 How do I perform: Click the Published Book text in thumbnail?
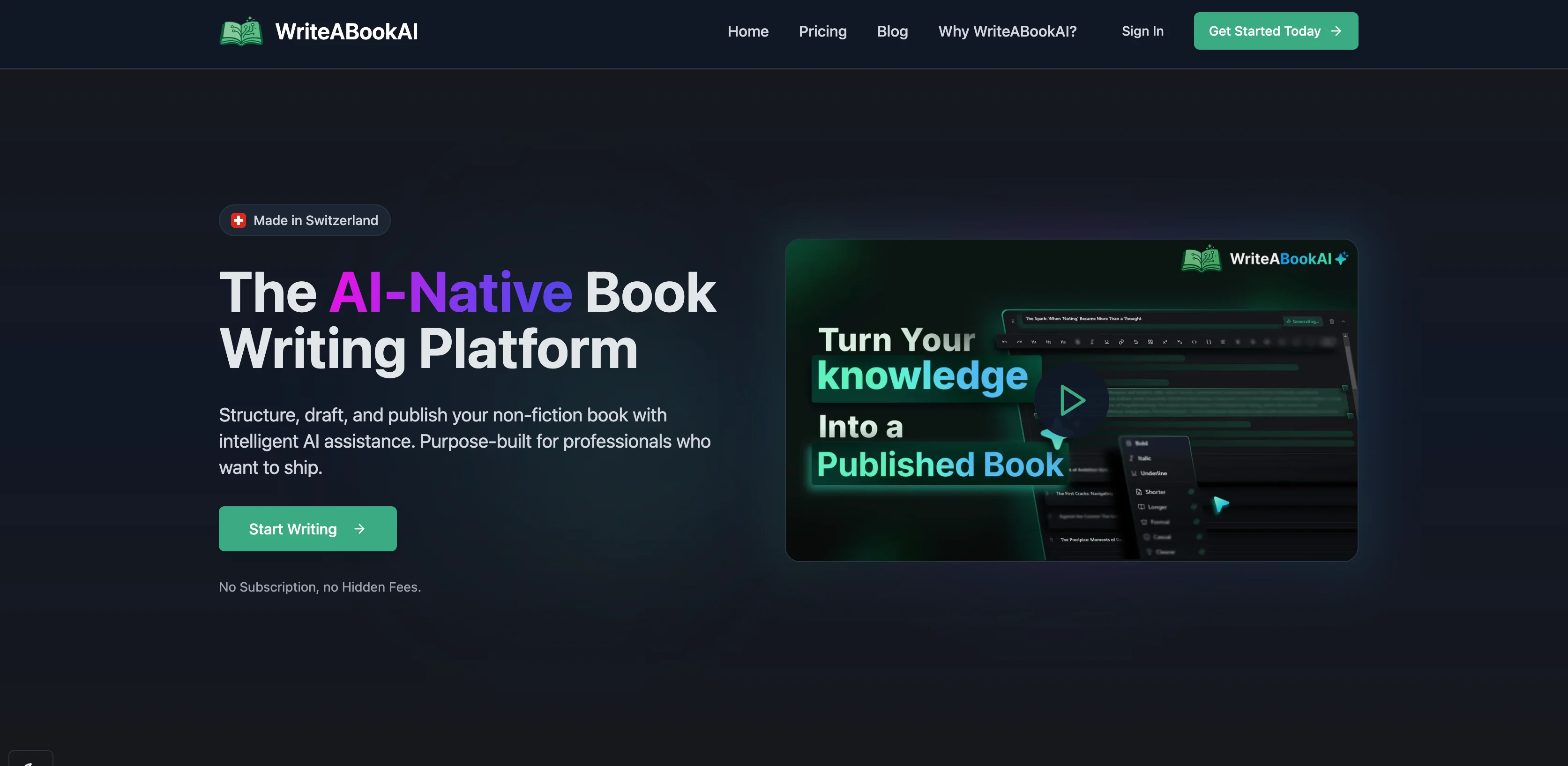click(x=940, y=465)
